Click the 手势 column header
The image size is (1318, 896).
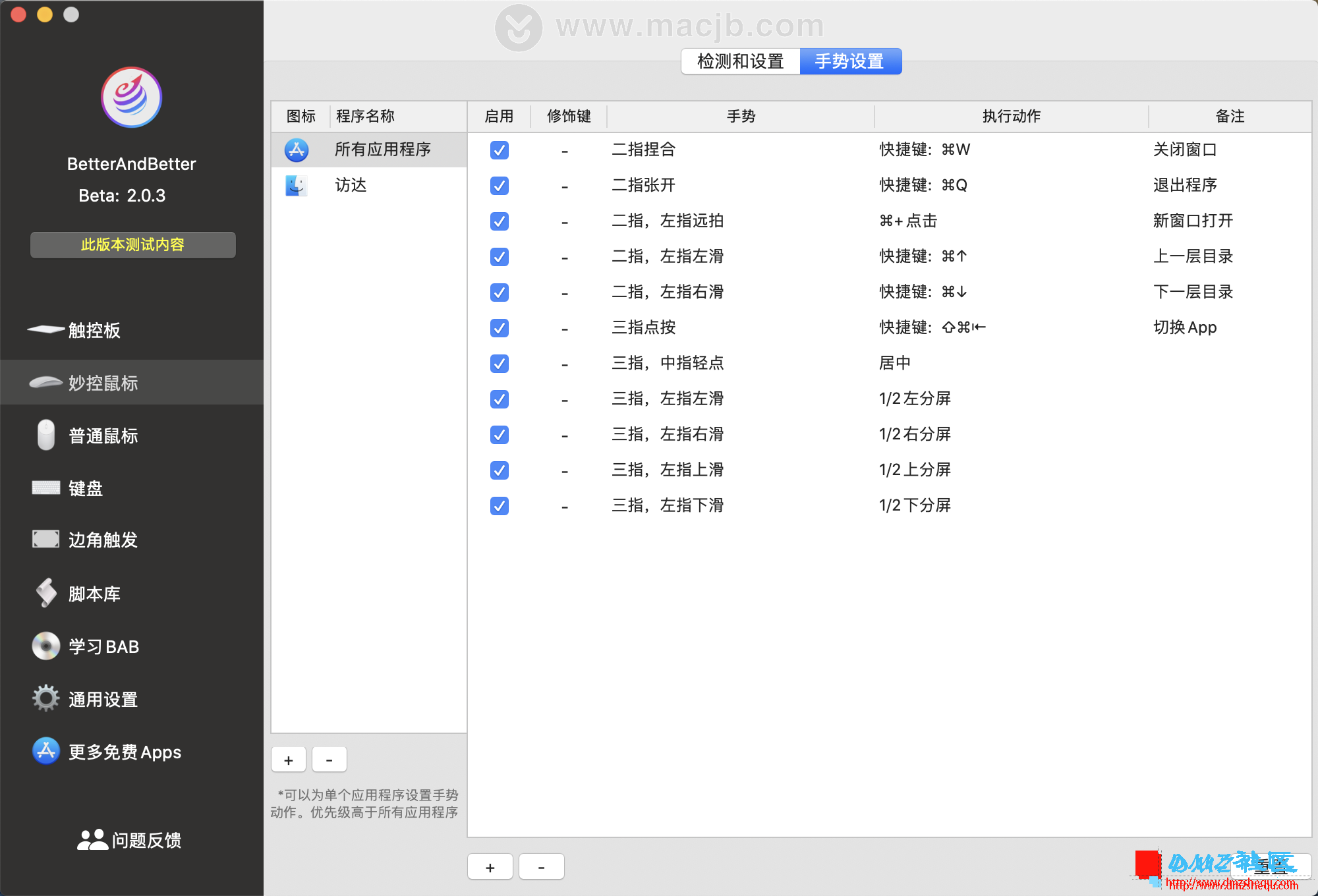(741, 117)
